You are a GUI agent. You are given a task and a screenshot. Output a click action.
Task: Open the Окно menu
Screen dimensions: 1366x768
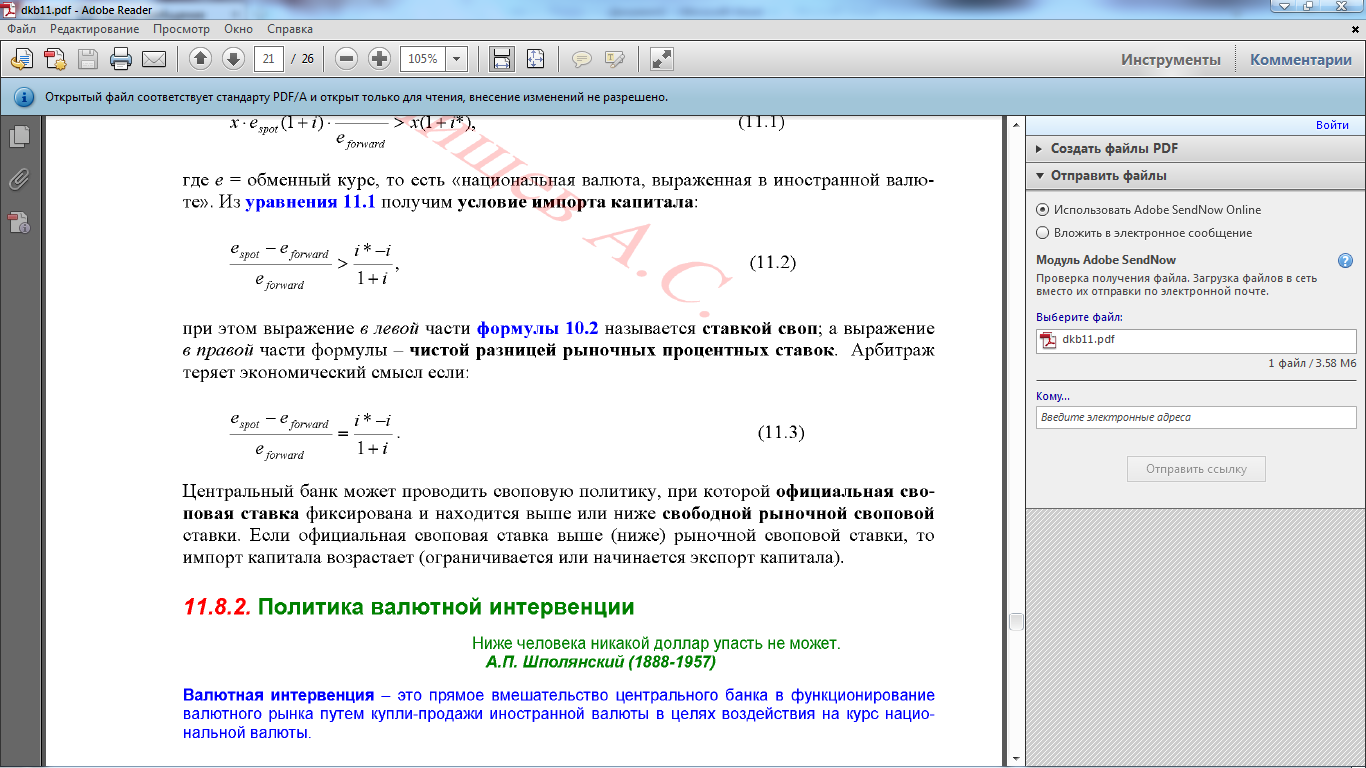coord(239,29)
